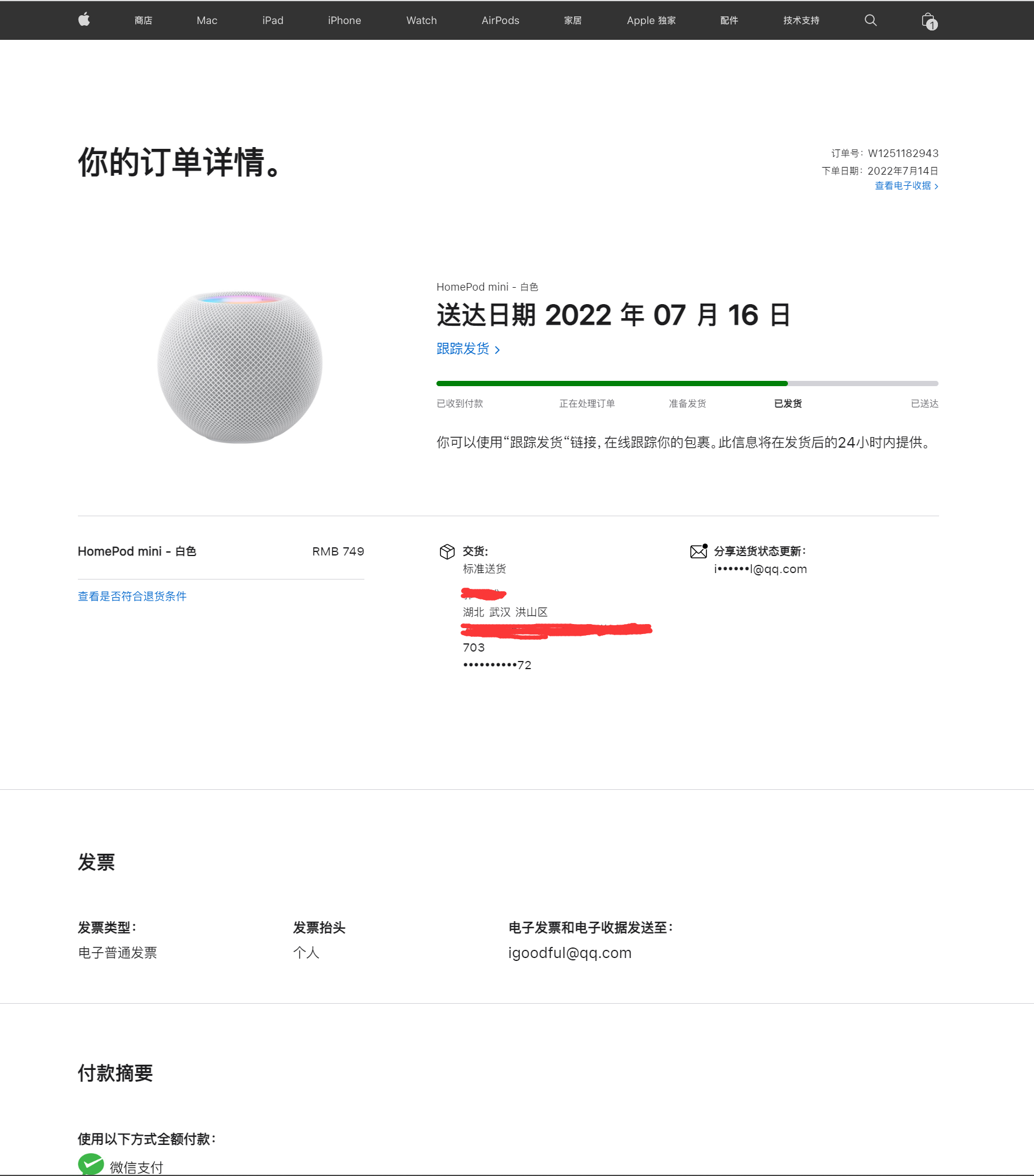This screenshot has width=1034, height=1176.
Task: Open the Watch menu item
Action: pos(422,21)
